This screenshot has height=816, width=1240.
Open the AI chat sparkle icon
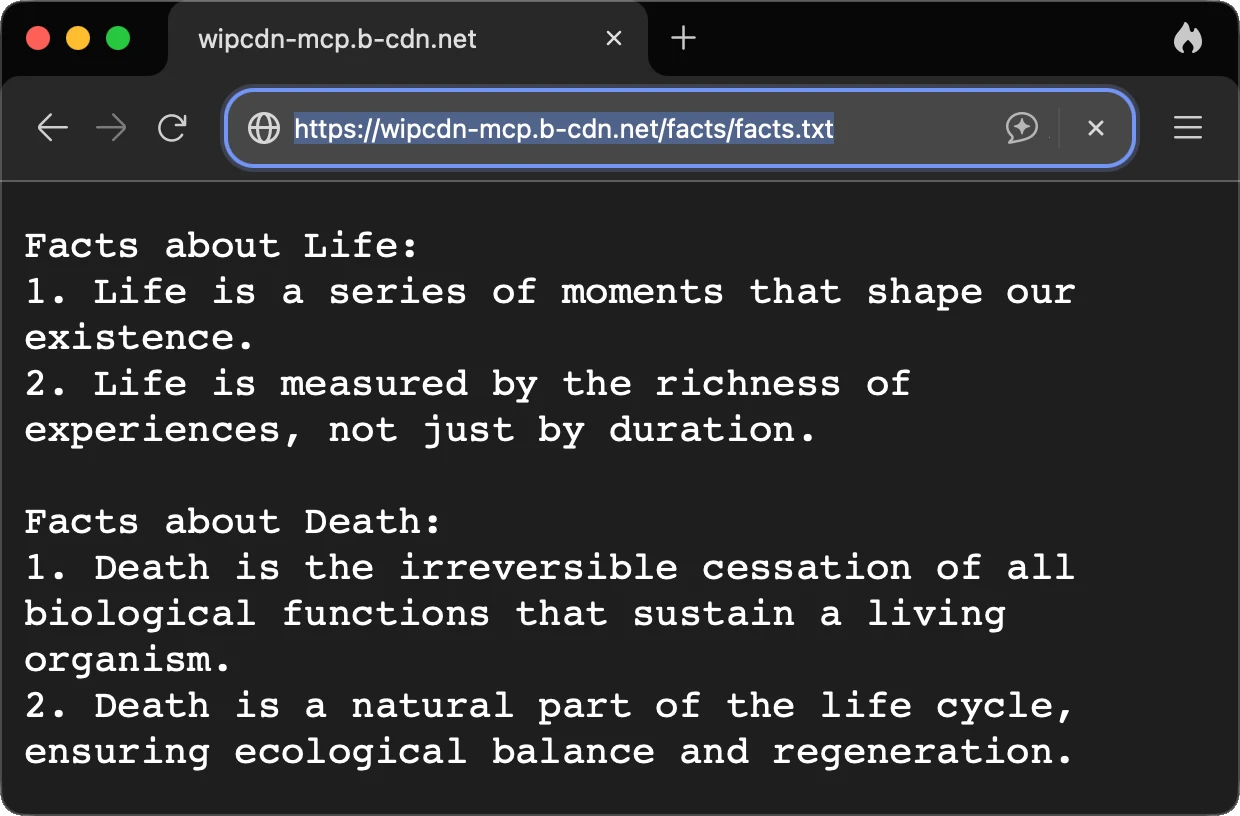[x=1021, y=128]
